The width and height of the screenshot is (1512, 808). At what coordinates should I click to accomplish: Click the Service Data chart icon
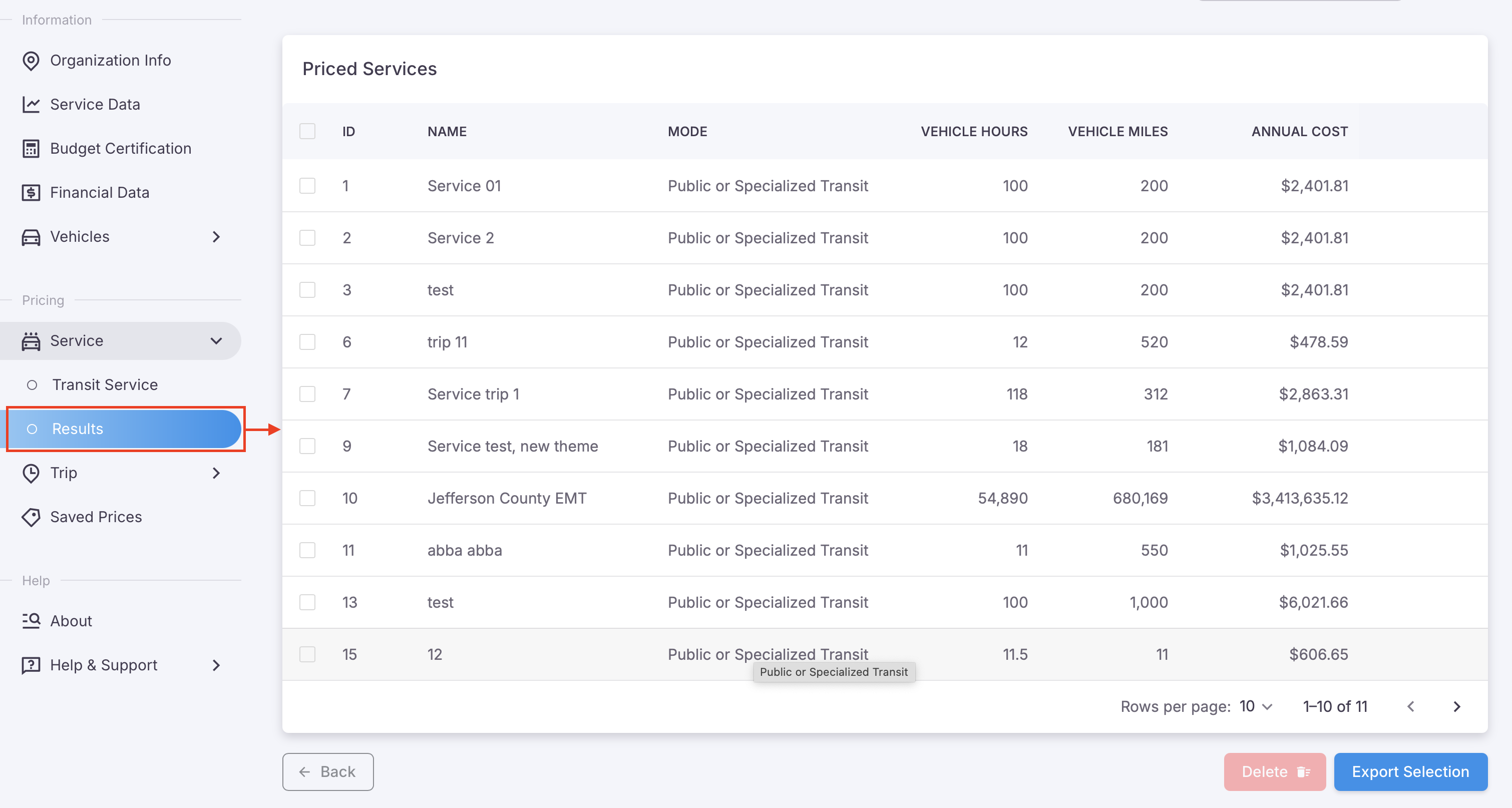pos(31,105)
